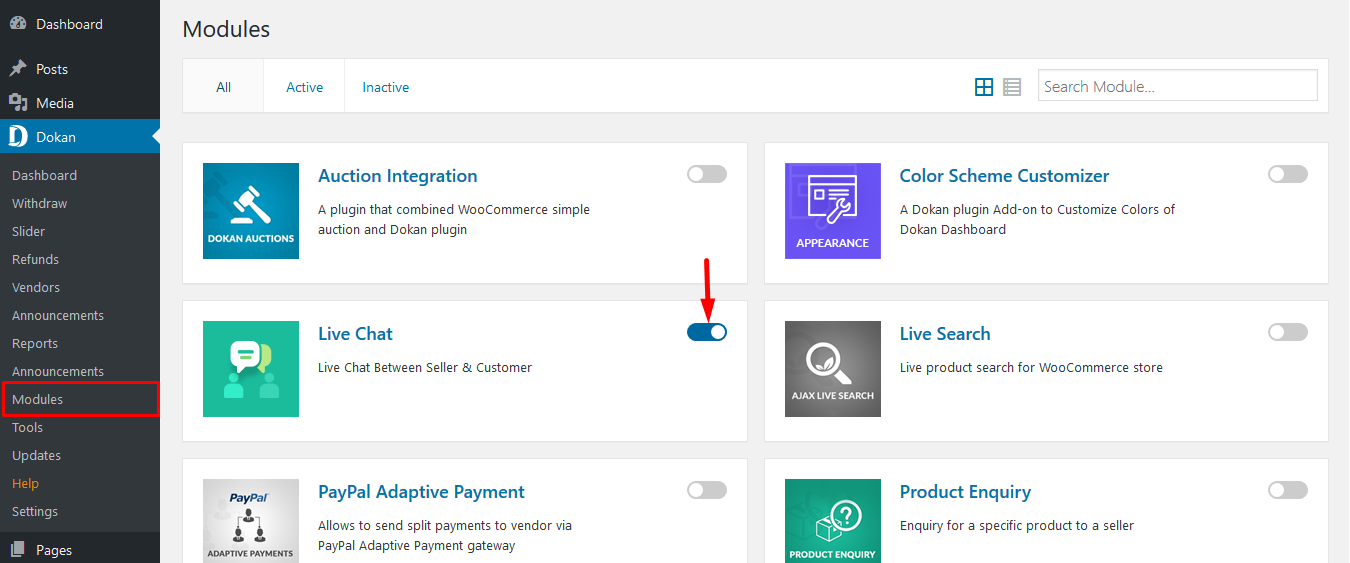Screen dimensions: 1350x563
Task: Open the Modules submenu link
Action: tap(38, 399)
